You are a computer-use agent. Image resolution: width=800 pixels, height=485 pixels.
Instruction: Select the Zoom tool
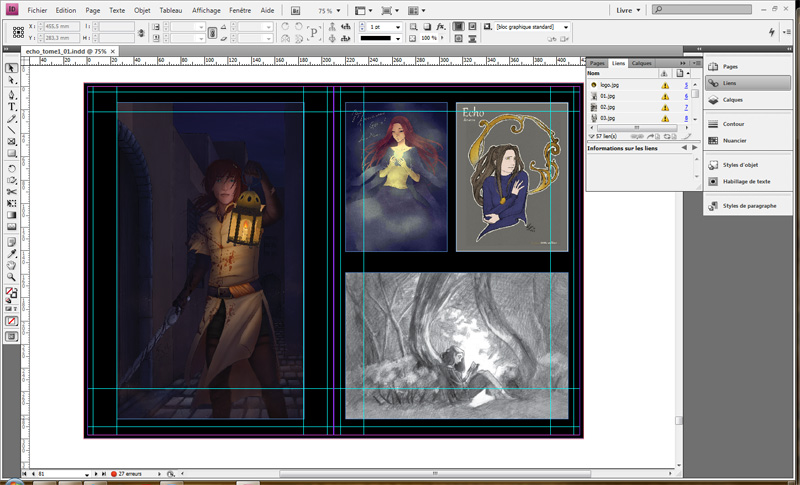point(11,277)
